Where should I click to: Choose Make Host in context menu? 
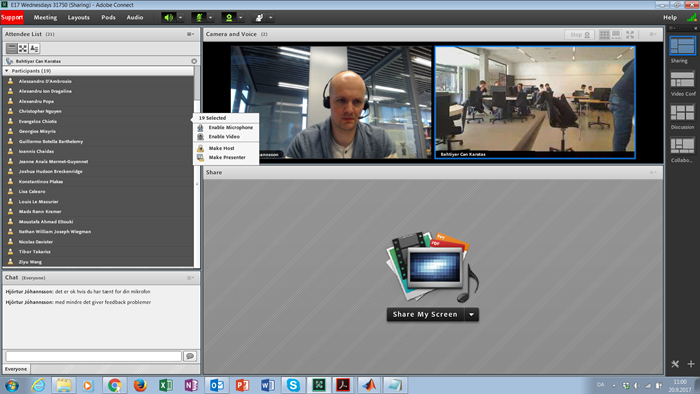[226, 148]
